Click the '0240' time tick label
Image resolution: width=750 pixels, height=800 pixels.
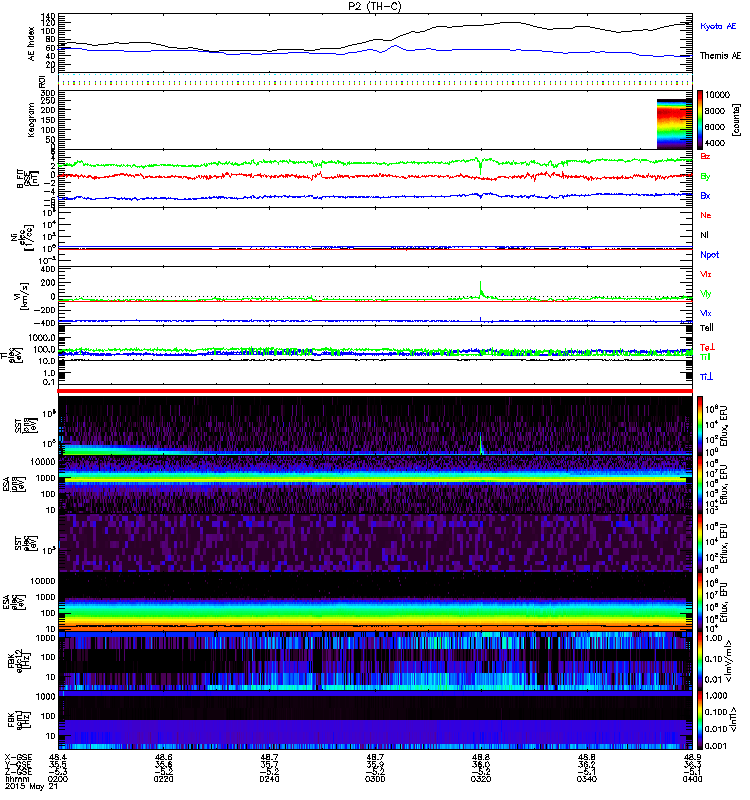269,779
